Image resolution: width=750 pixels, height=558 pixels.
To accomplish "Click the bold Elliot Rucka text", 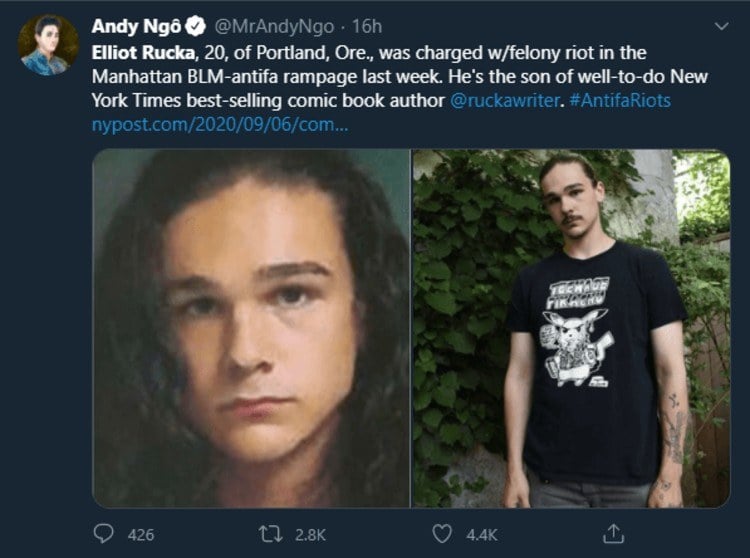I will coord(143,53).
